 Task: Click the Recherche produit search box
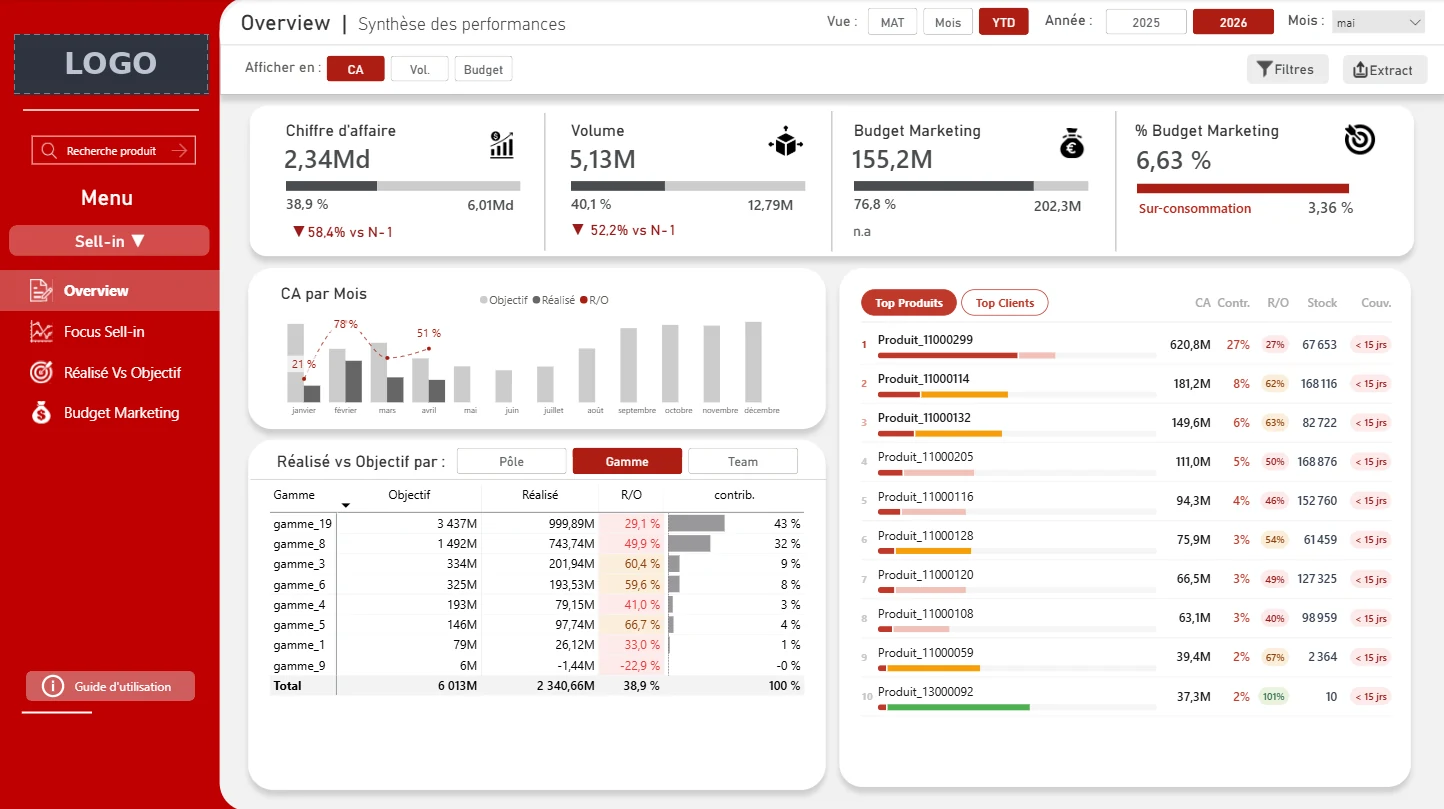[113, 151]
